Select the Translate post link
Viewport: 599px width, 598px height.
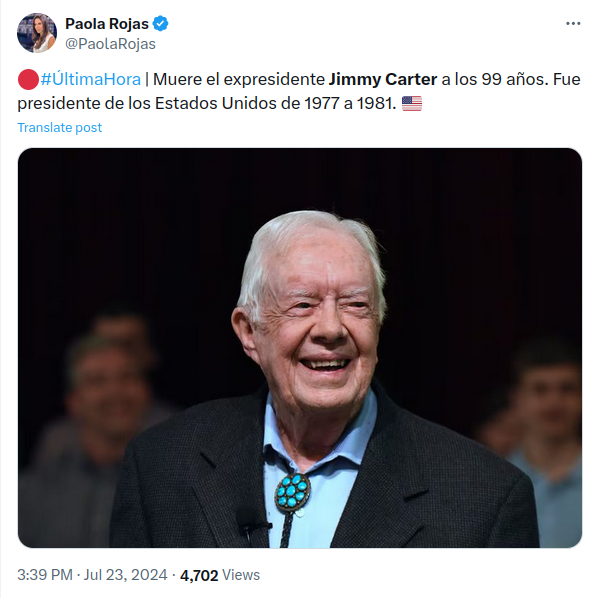(x=60, y=127)
